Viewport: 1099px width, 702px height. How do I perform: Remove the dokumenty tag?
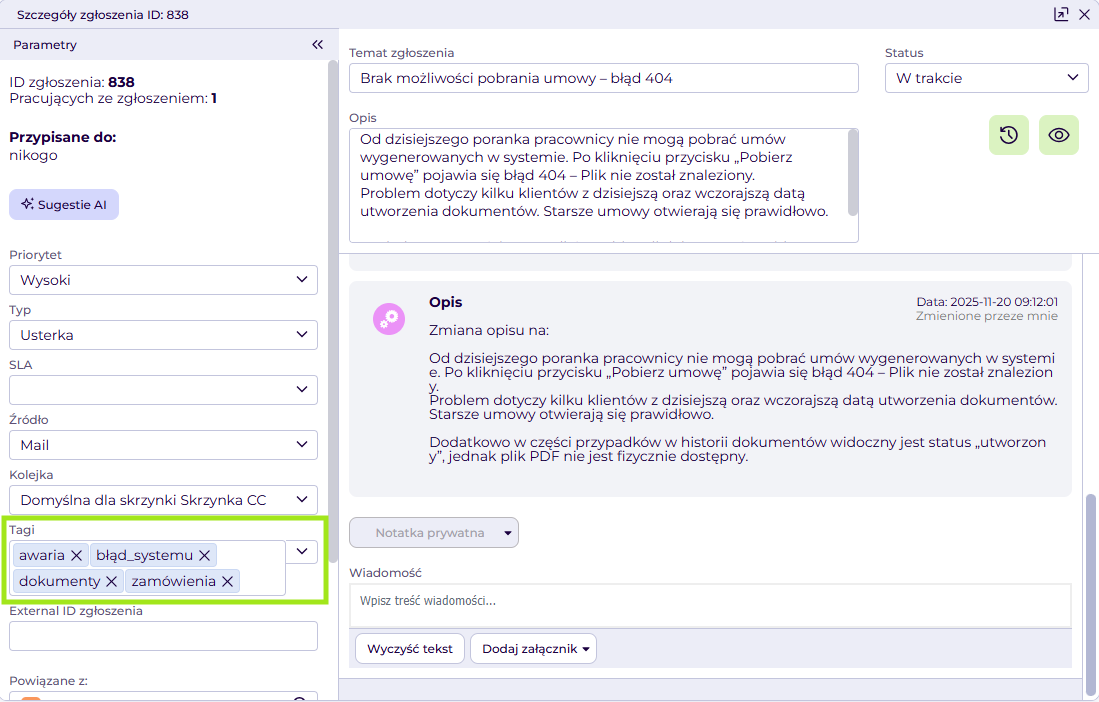click(111, 581)
